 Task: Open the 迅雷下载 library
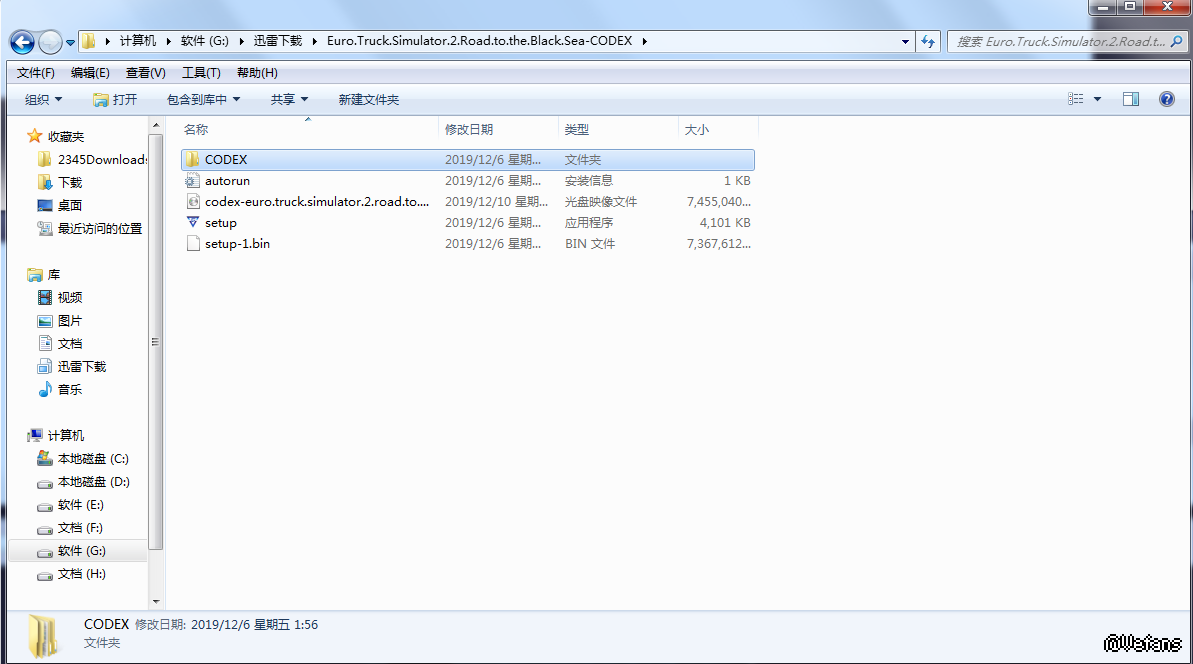pyautogui.click(x=72, y=367)
